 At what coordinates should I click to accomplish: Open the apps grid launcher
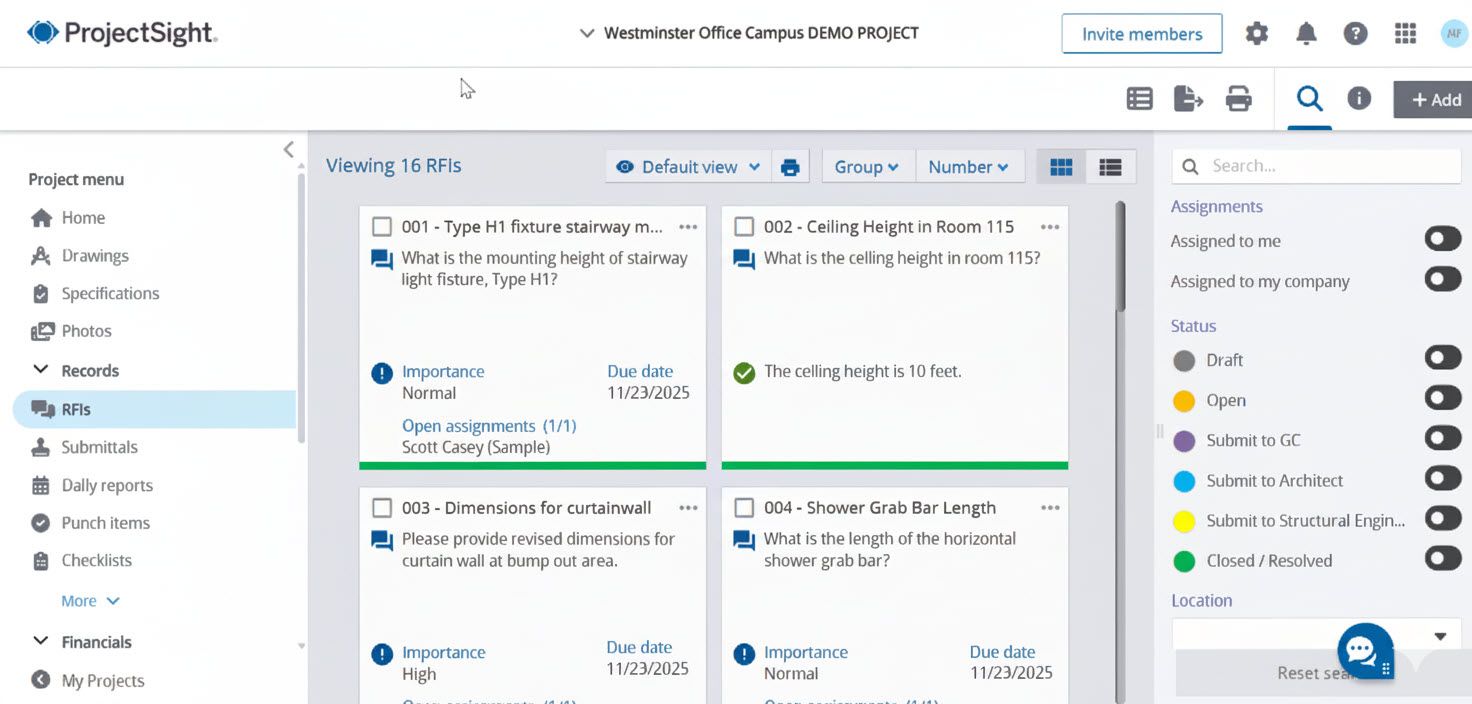pos(1405,34)
